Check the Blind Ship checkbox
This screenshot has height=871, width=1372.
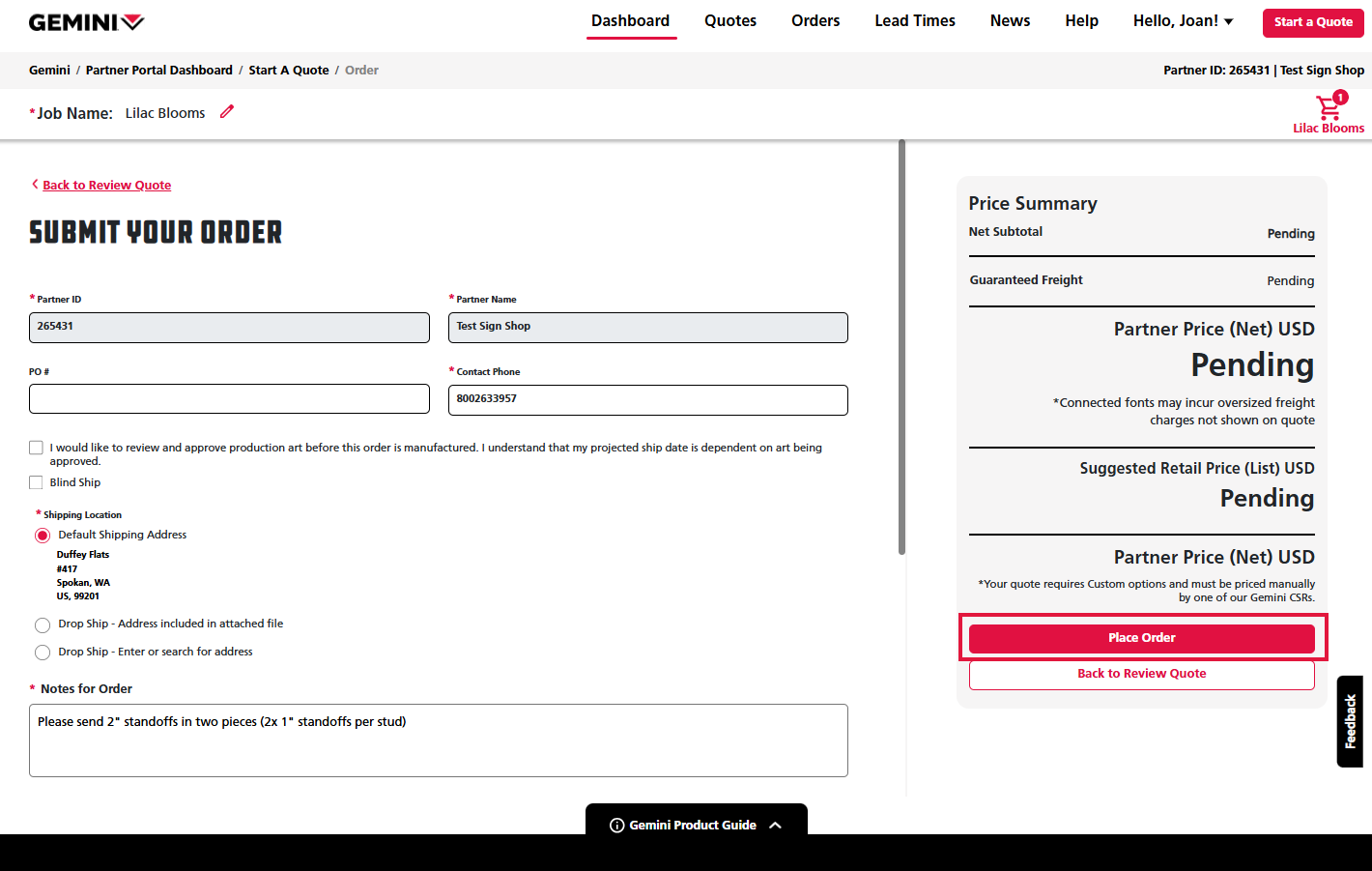[x=37, y=482]
